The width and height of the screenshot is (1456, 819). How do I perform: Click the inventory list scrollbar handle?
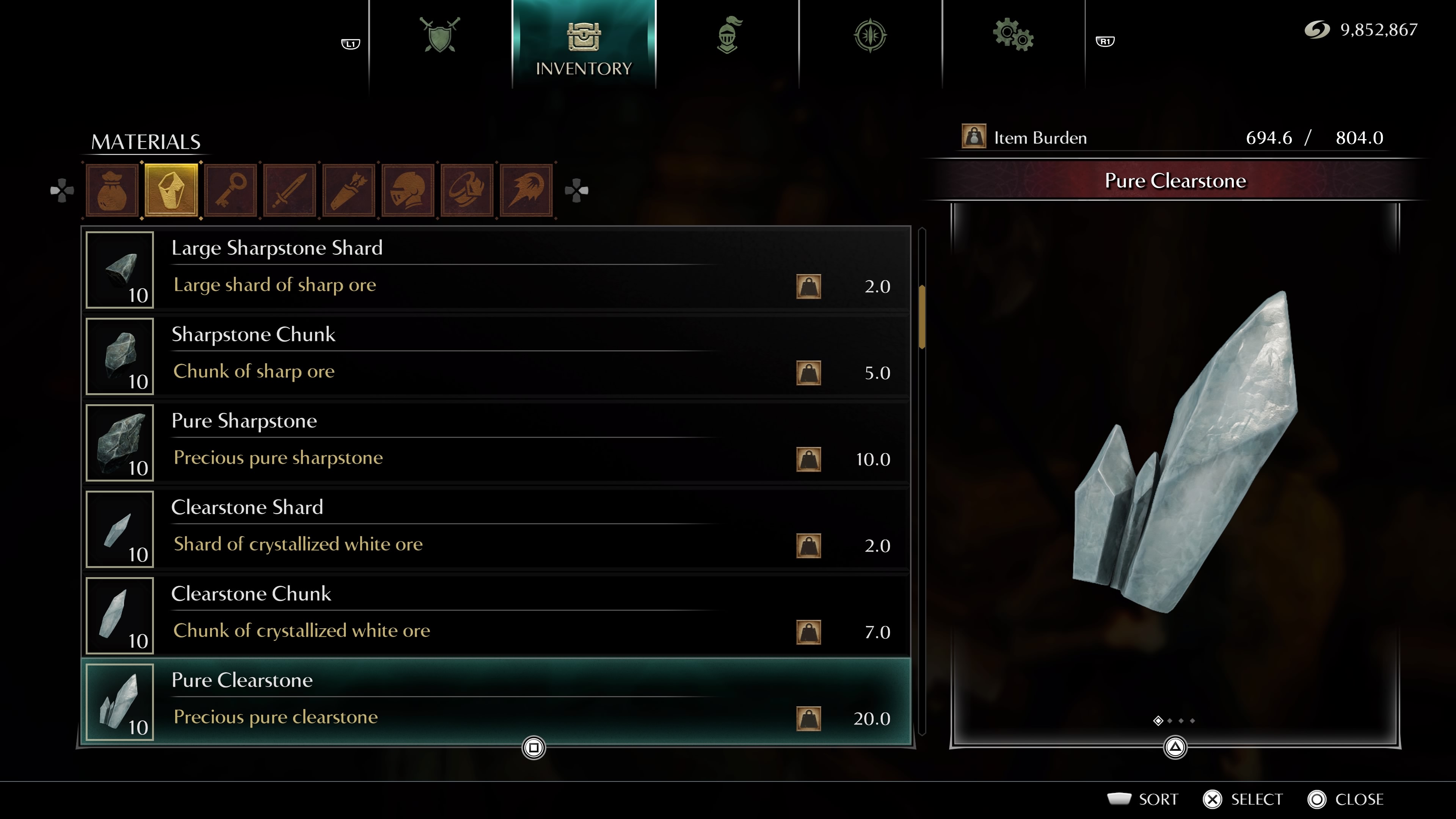pos(922,317)
